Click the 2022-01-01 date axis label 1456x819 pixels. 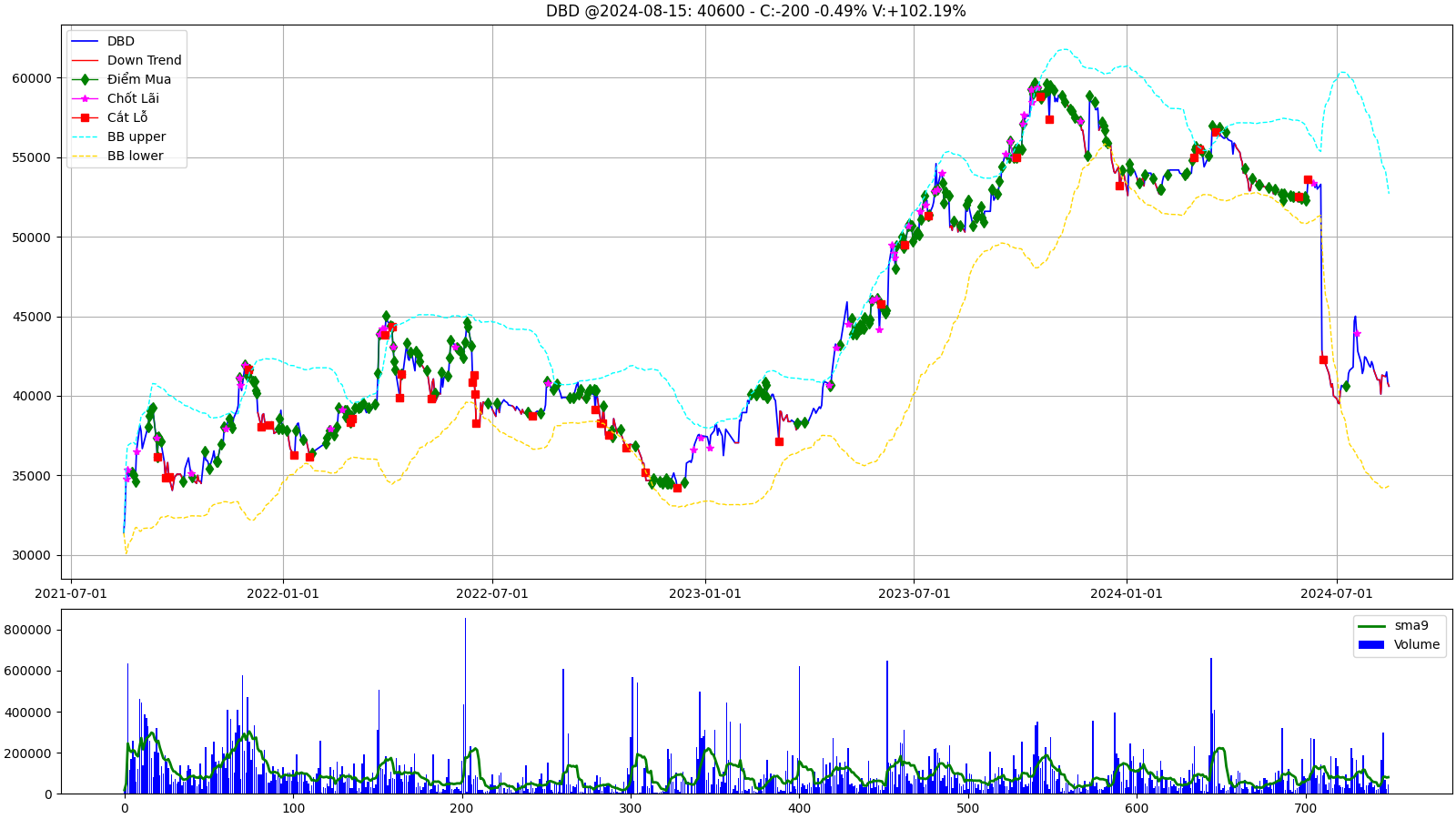283,593
